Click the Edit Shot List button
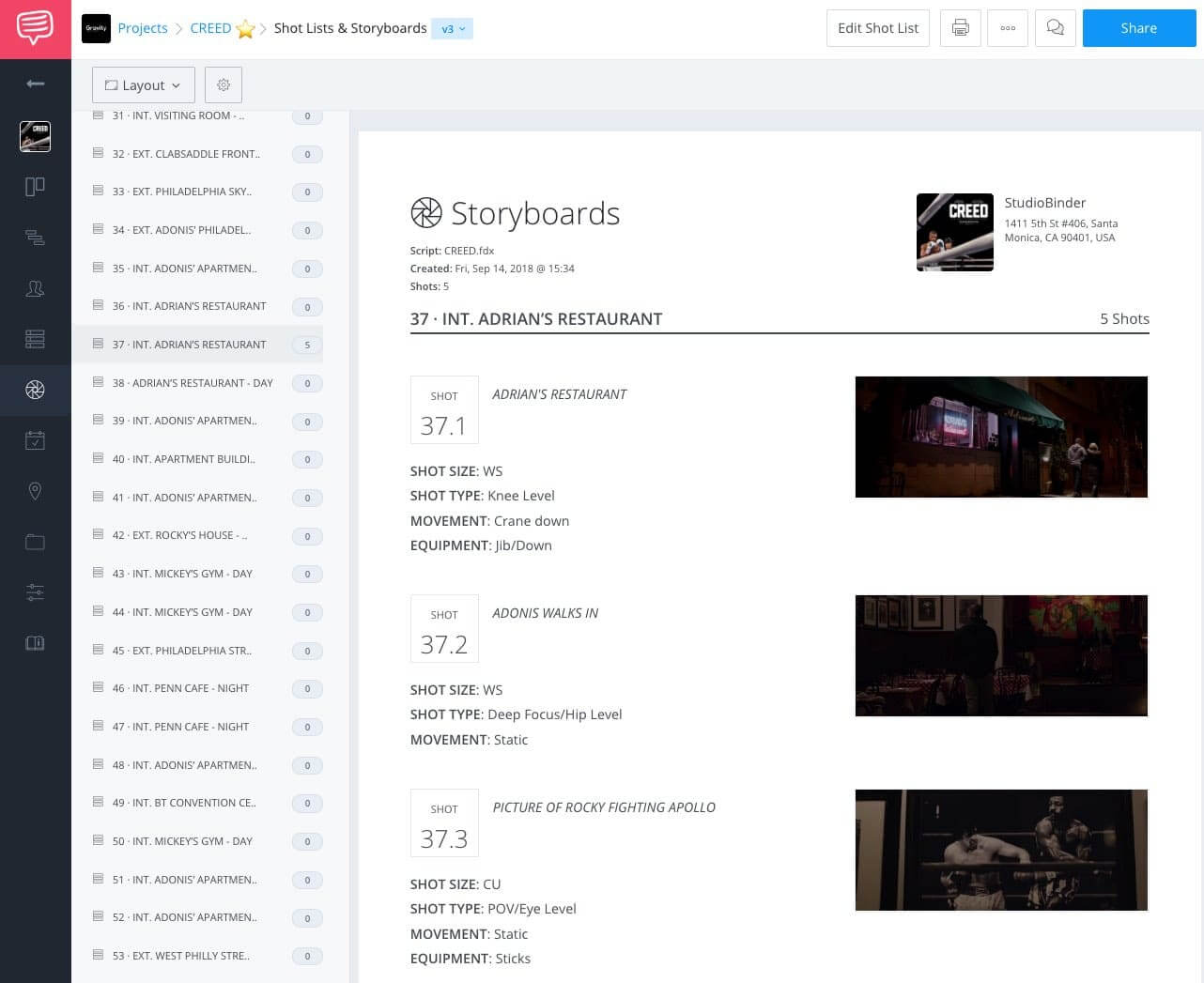This screenshot has height=983, width=1204. pyautogui.click(x=878, y=28)
